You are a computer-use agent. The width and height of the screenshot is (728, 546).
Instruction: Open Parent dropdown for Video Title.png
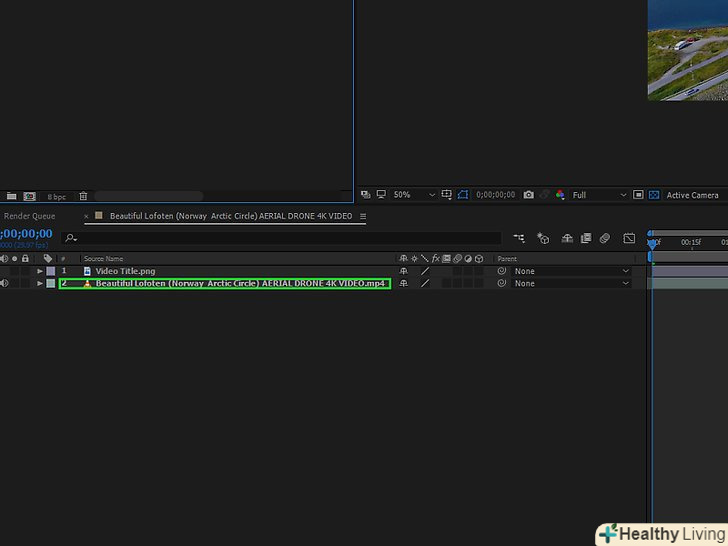(x=571, y=271)
